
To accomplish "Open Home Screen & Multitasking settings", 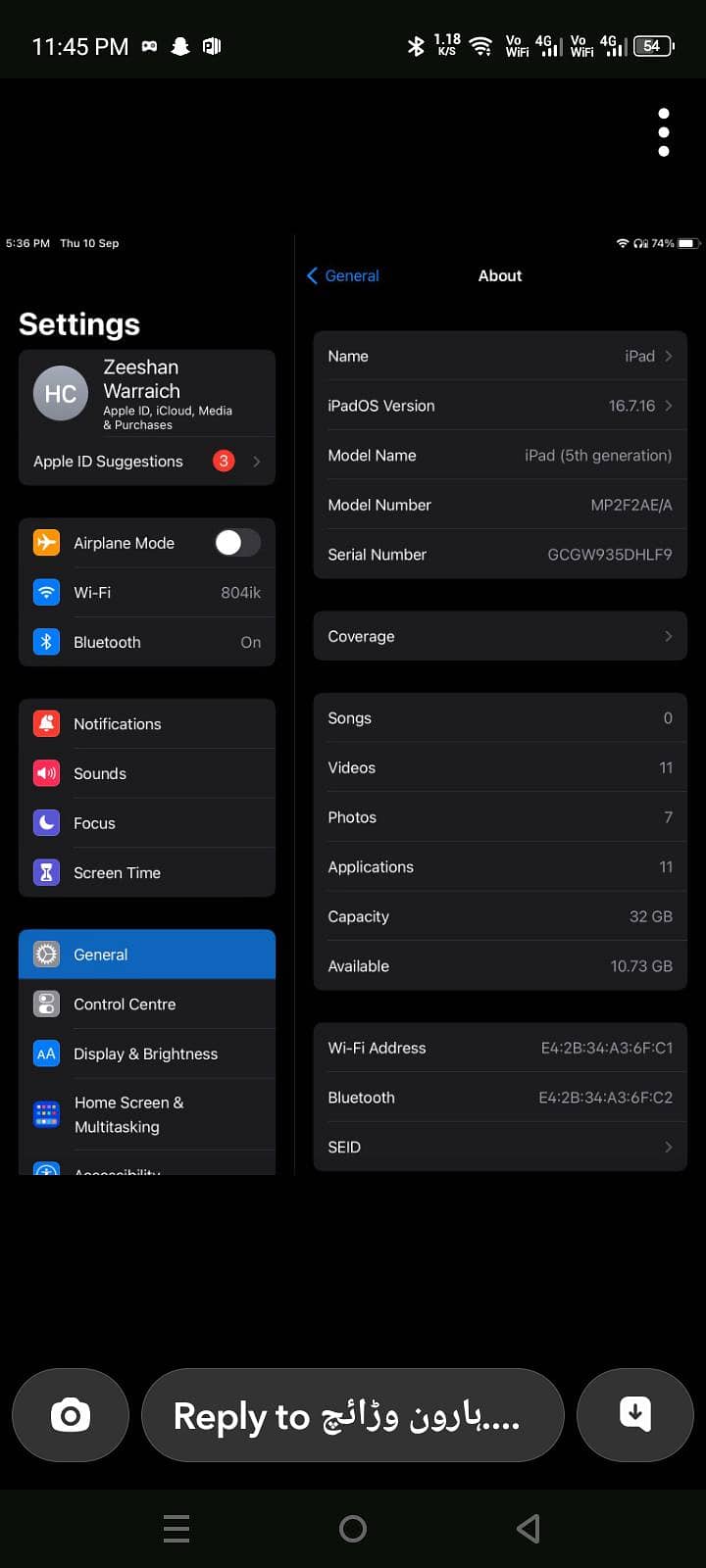I will pyautogui.click(x=147, y=1114).
